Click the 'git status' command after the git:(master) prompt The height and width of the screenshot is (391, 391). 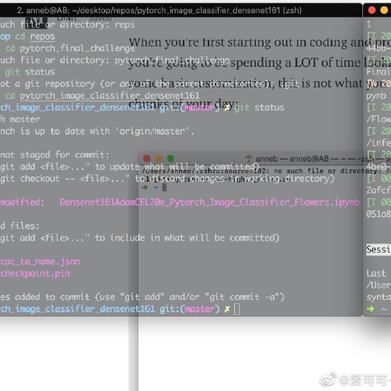259,108
